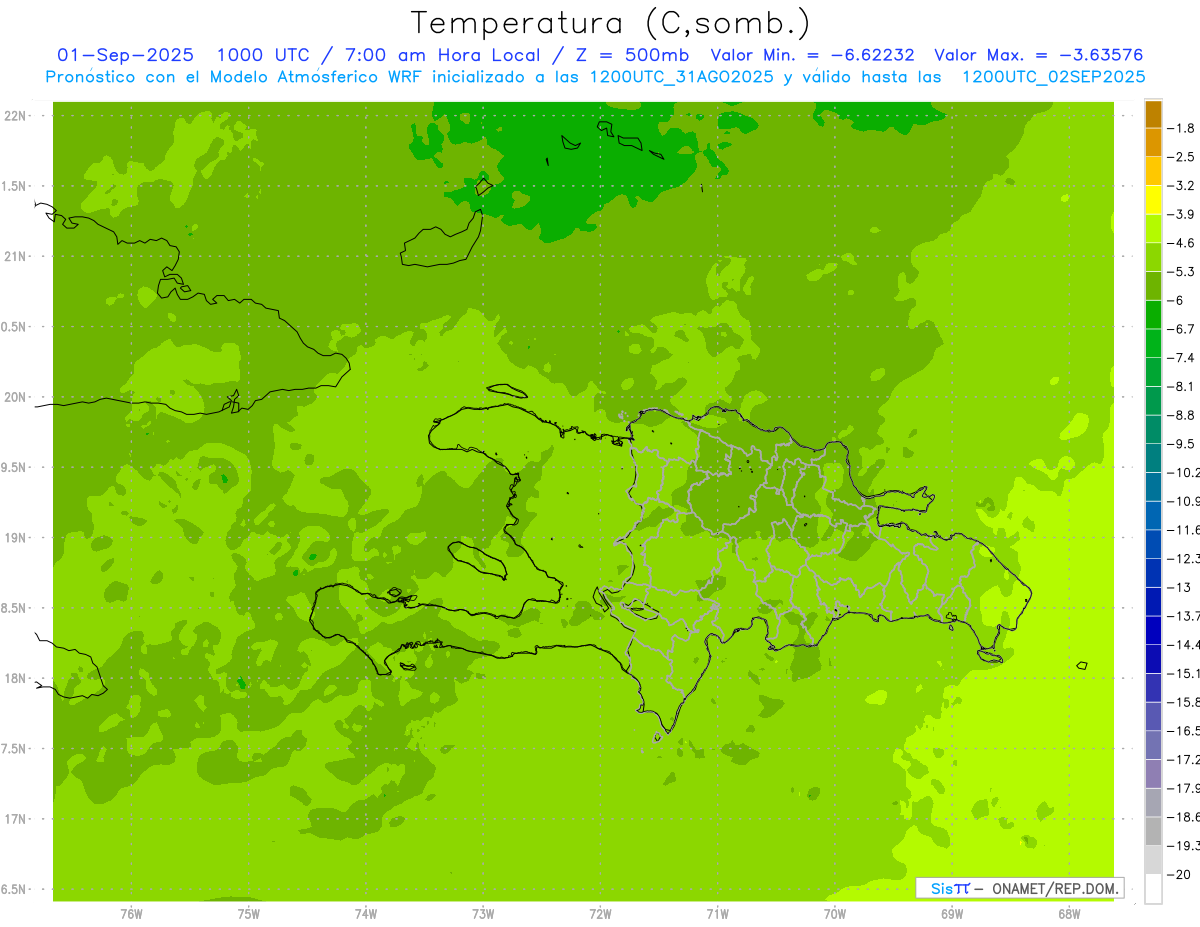Select the 'Z = 500mb' level text
Image resolution: width=1200 pixels, height=927 pixels.
click(x=628, y=55)
